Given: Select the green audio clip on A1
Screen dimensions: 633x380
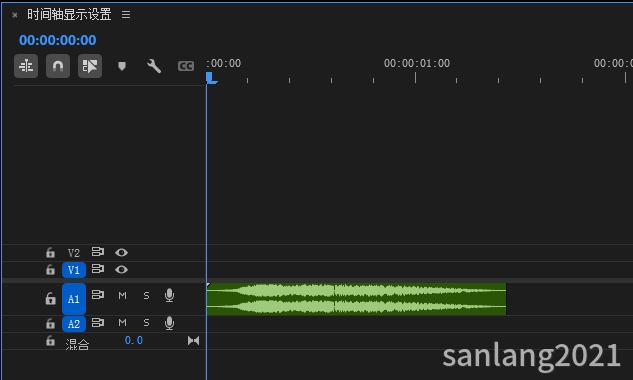Looking at the screenshot, I should click(356, 299).
